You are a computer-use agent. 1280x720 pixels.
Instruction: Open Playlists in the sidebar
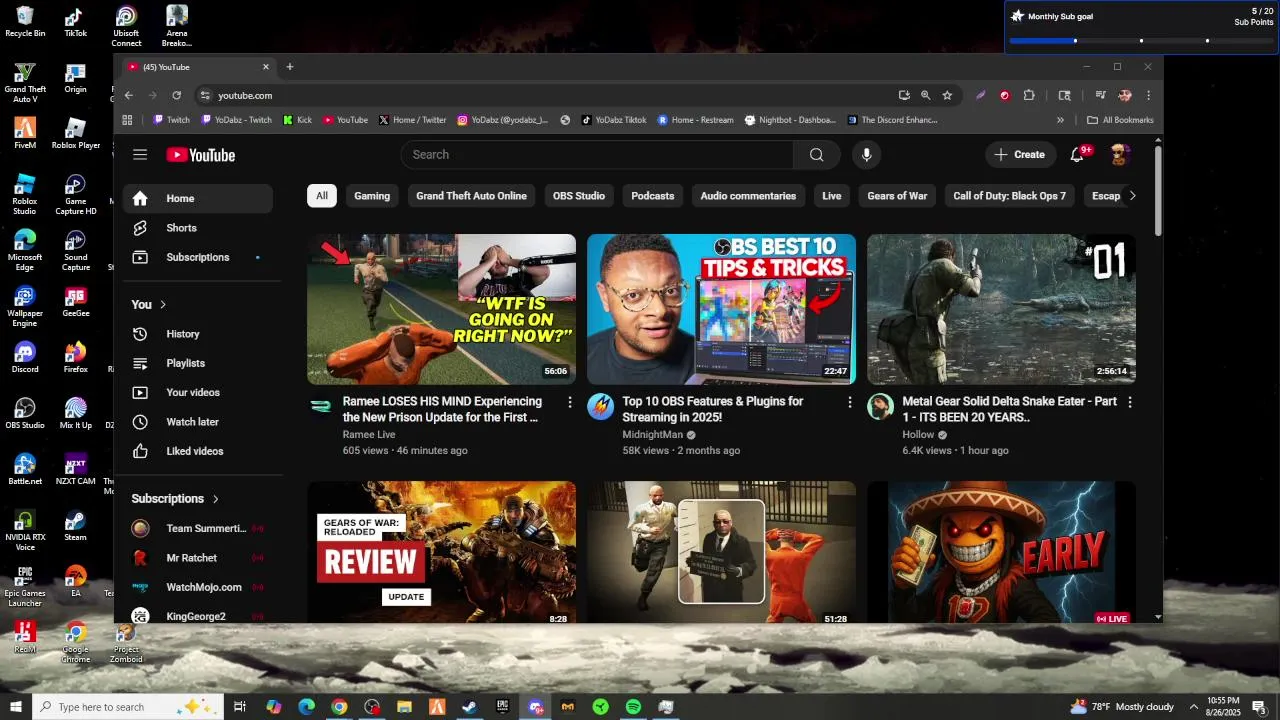point(198,363)
